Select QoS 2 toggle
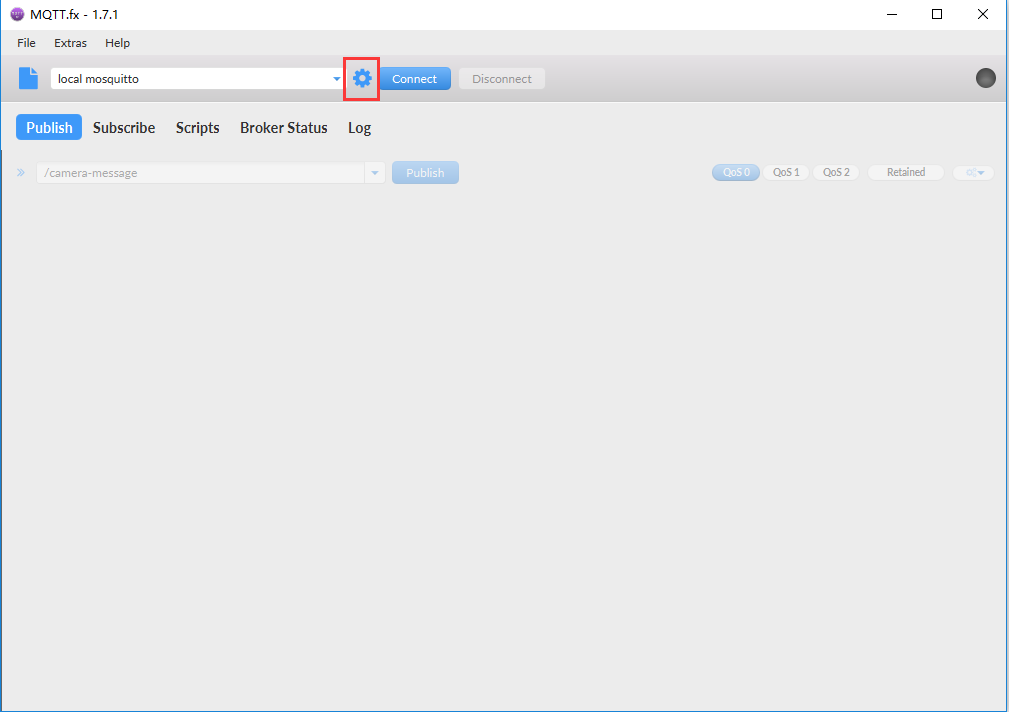This screenshot has height=712, width=1009. click(835, 172)
